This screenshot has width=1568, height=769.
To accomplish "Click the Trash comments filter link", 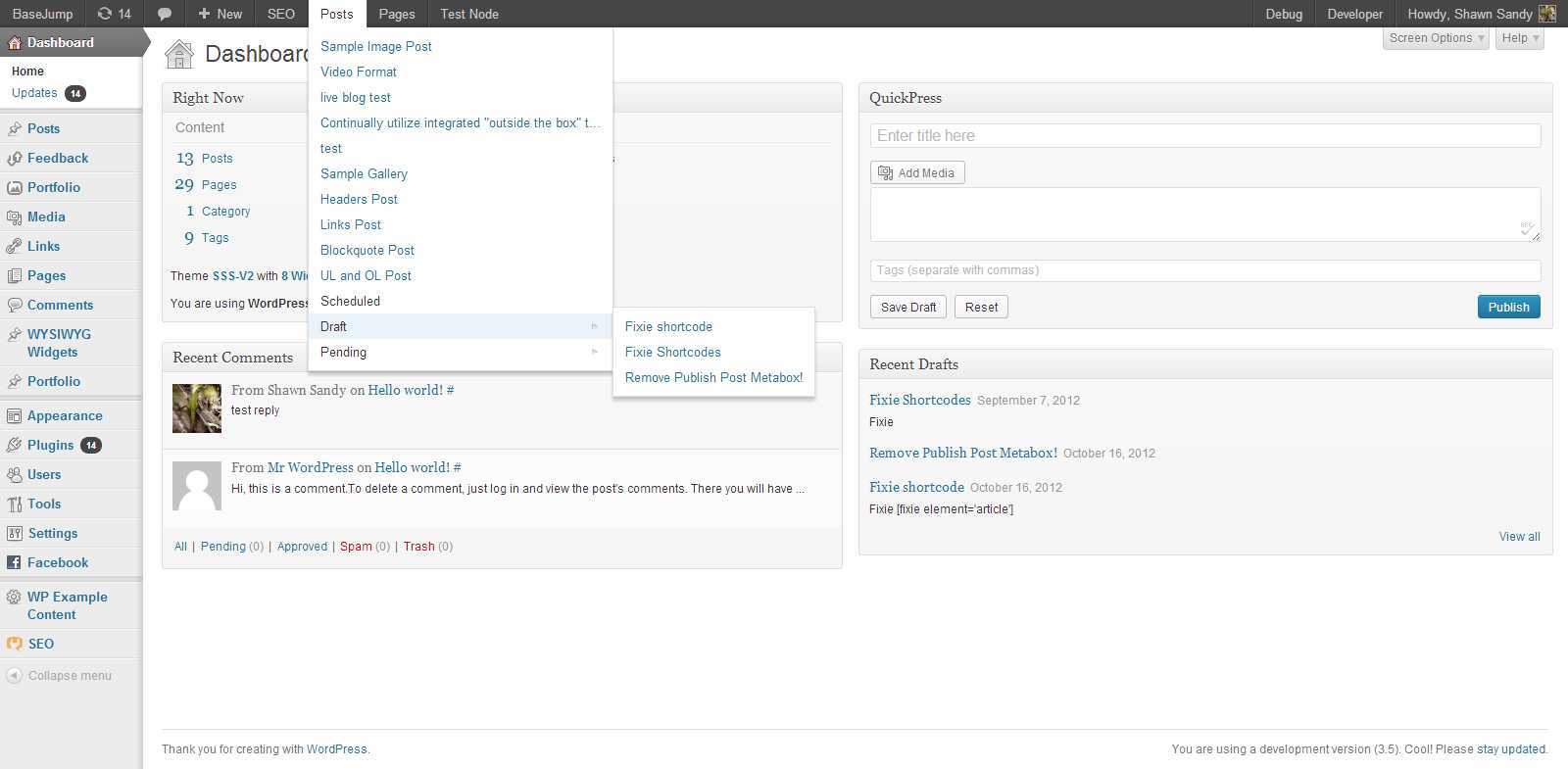I will [418, 547].
